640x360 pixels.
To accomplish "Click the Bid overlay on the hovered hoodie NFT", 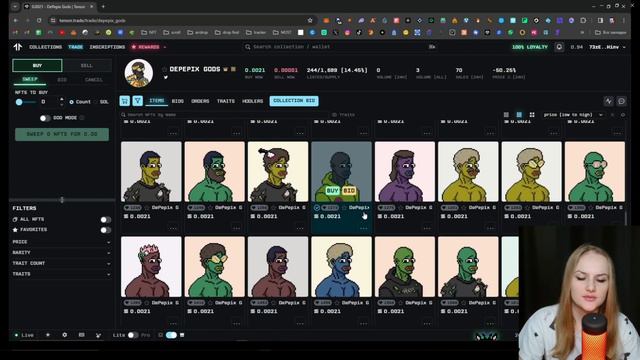I will coord(349,191).
